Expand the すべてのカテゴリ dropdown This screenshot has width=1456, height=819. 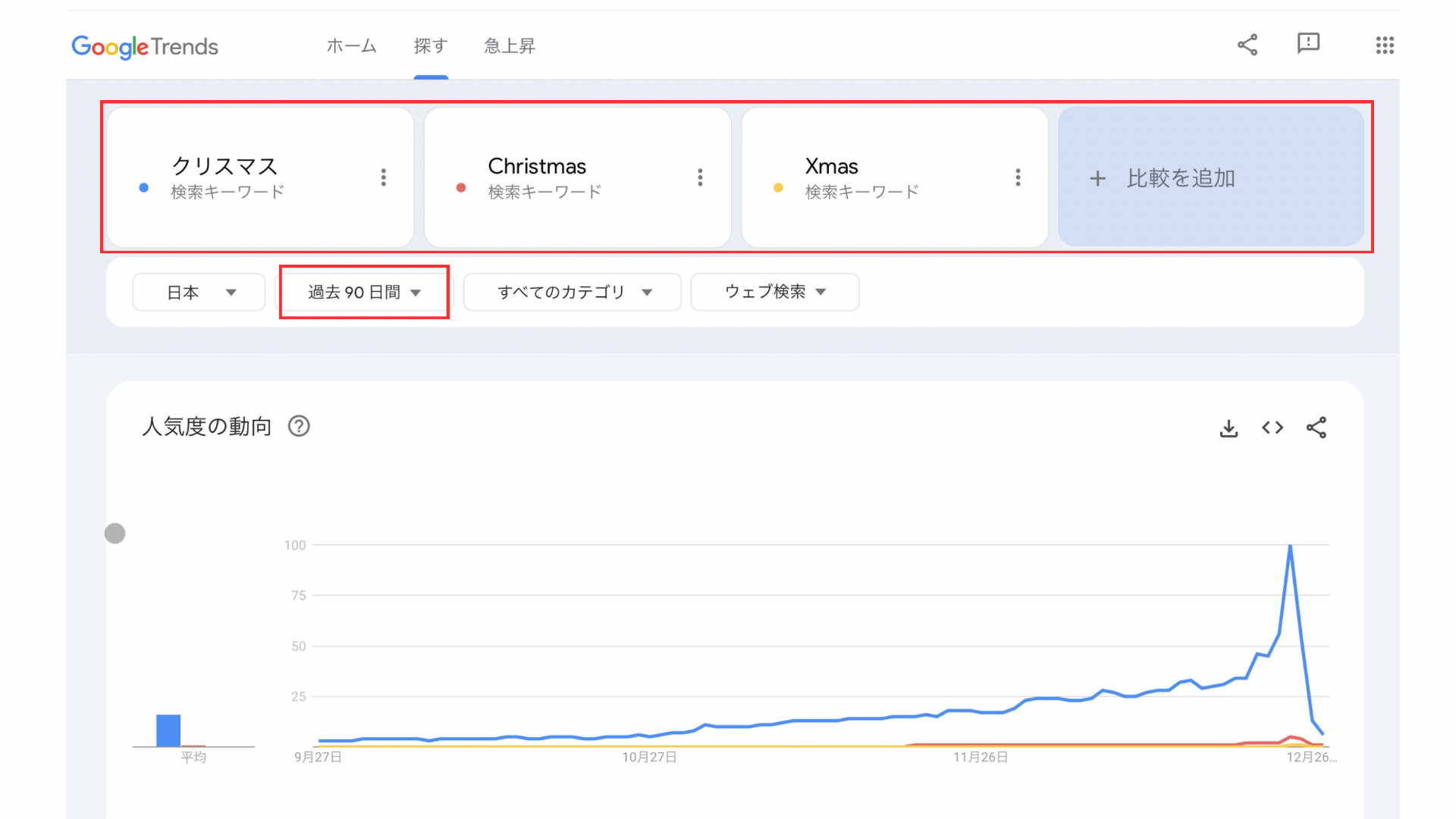point(573,292)
